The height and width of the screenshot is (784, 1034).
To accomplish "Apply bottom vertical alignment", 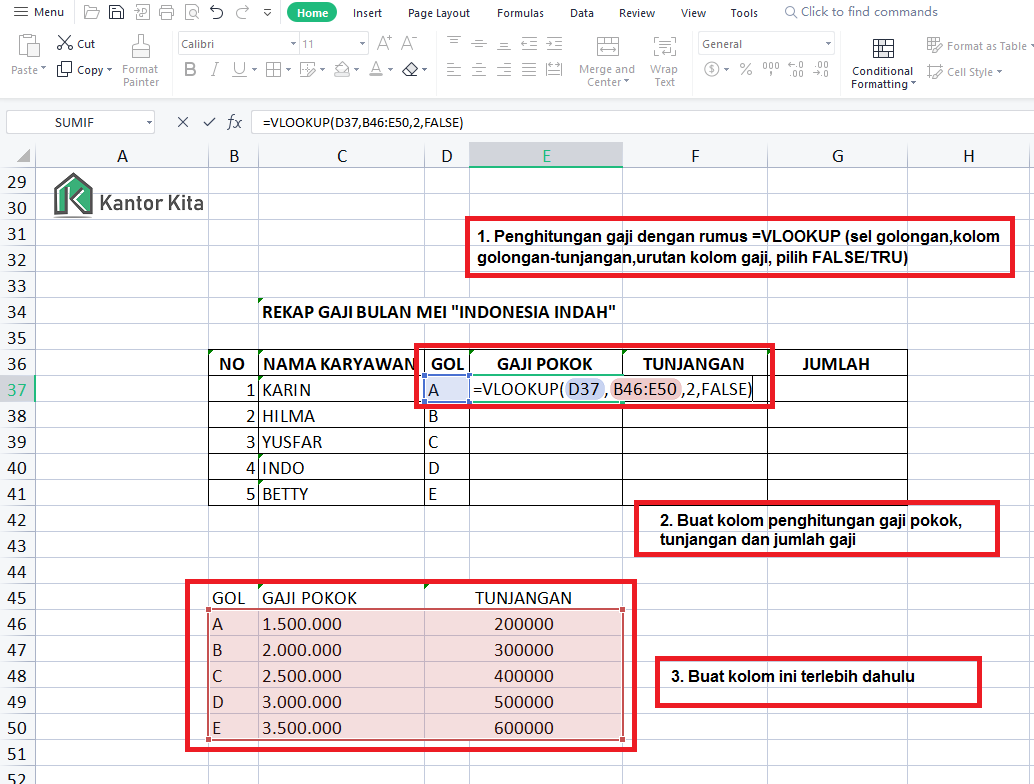I will coord(504,44).
